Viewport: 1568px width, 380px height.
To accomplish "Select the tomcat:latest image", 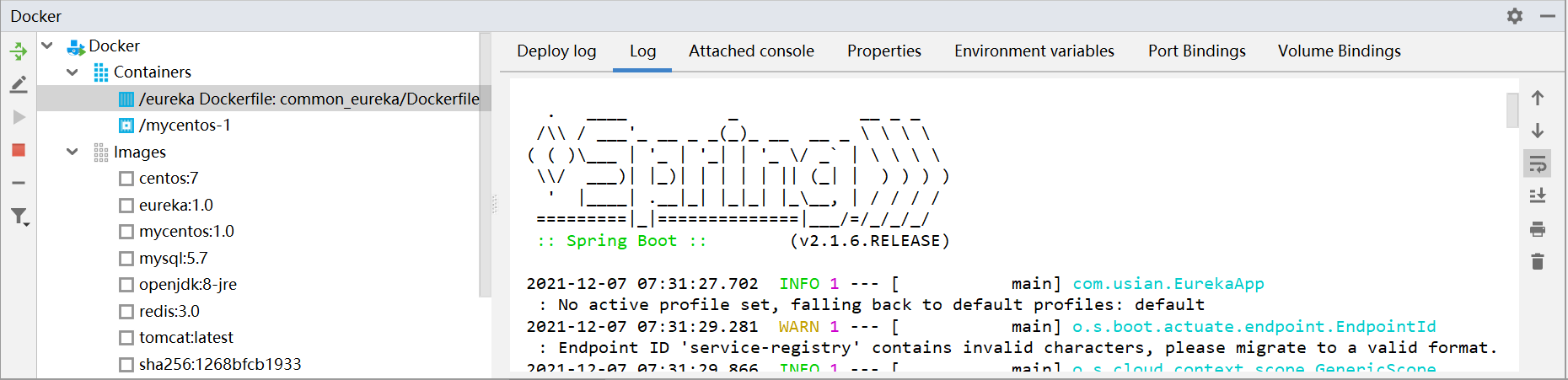I will click(186, 338).
